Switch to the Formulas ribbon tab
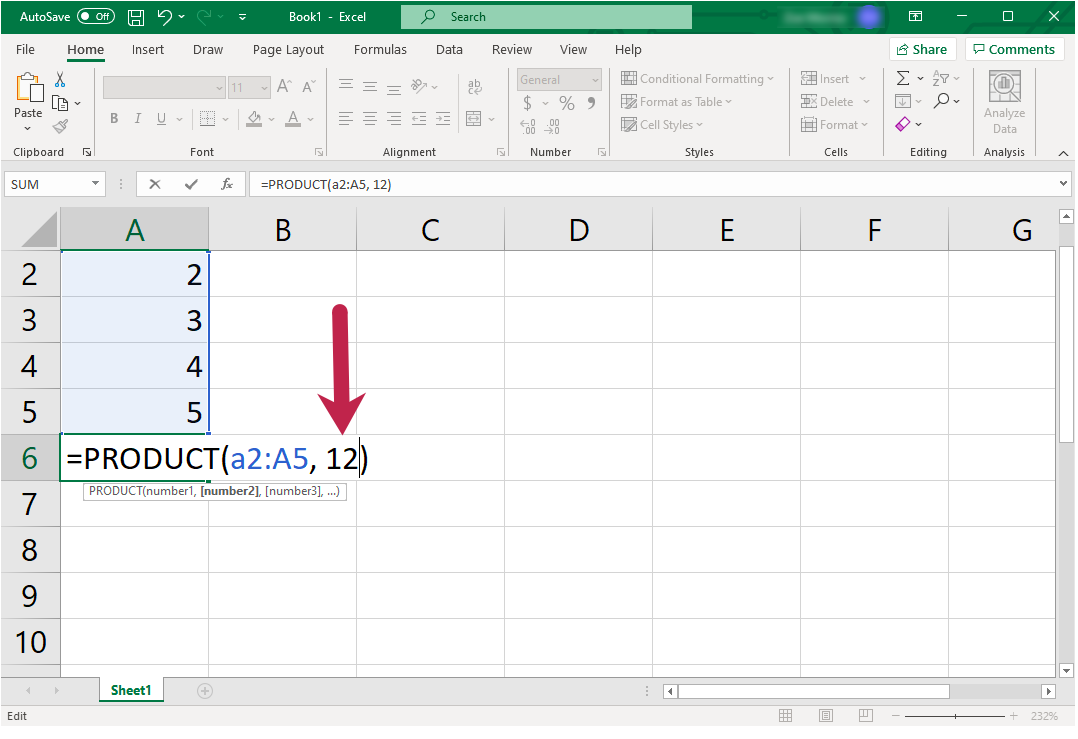Viewport: 1078px width, 739px height. pos(380,49)
